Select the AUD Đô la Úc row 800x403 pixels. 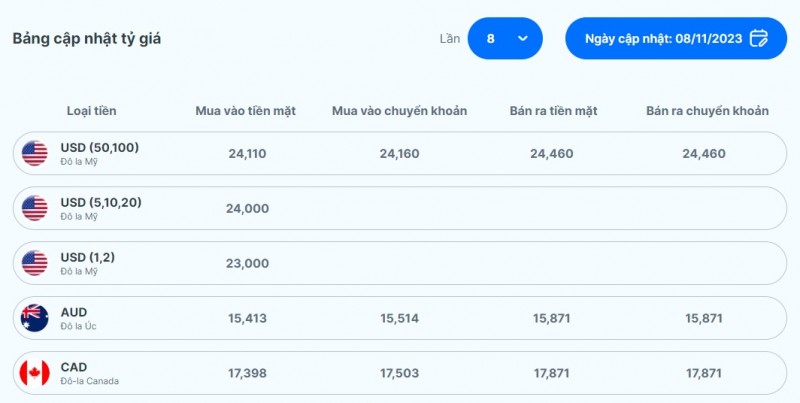click(x=400, y=318)
